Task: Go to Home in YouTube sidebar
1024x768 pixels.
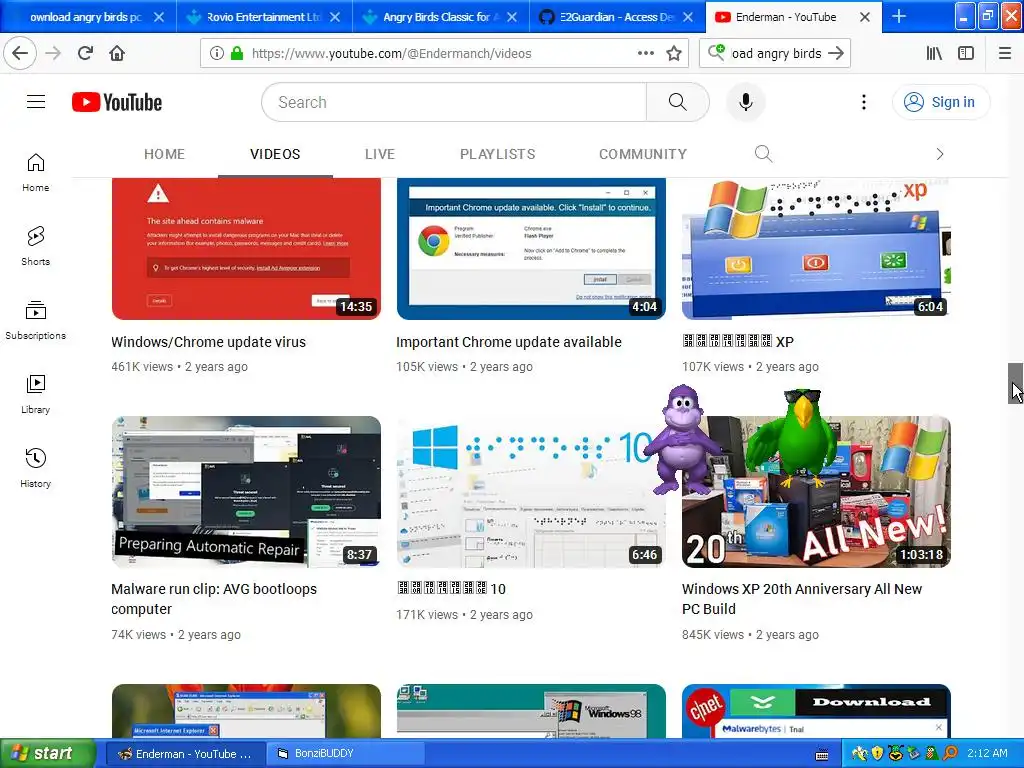Action: click(36, 173)
